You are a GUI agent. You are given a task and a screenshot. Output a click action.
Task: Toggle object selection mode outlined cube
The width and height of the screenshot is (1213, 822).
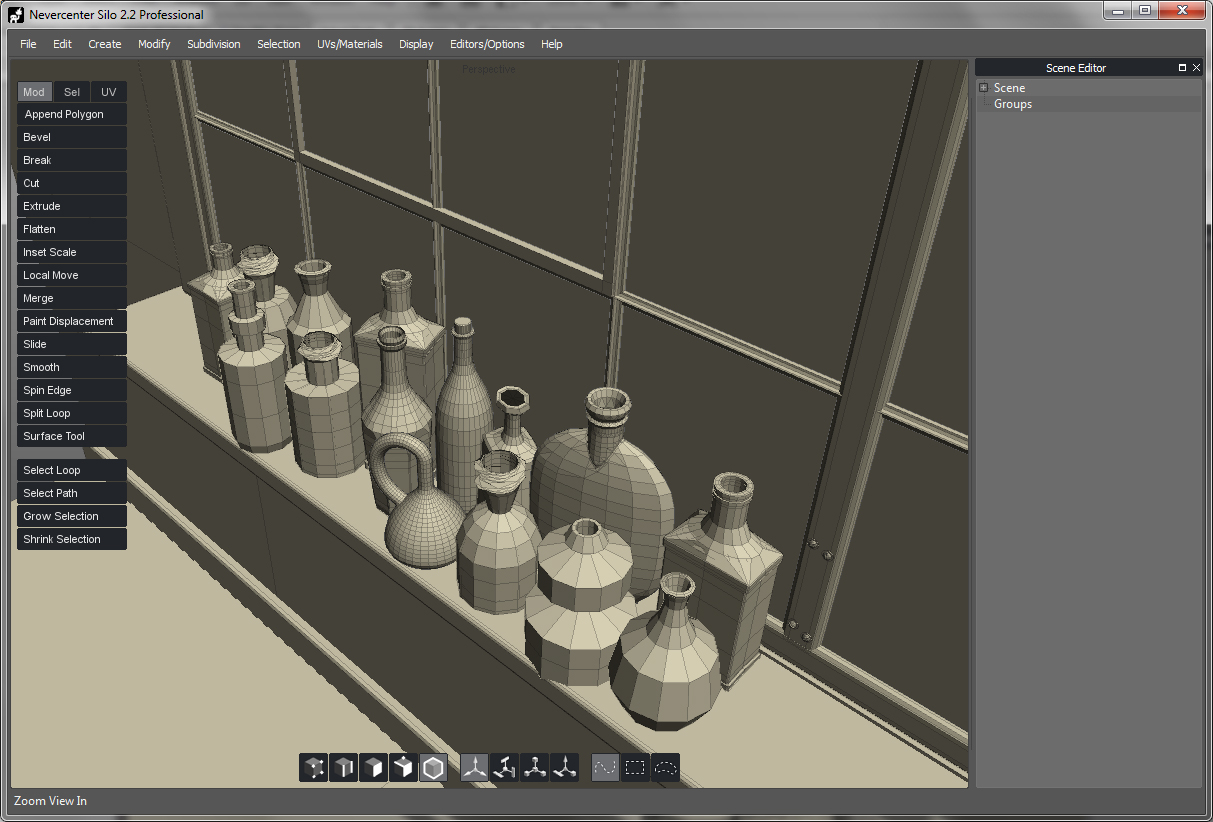point(433,768)
